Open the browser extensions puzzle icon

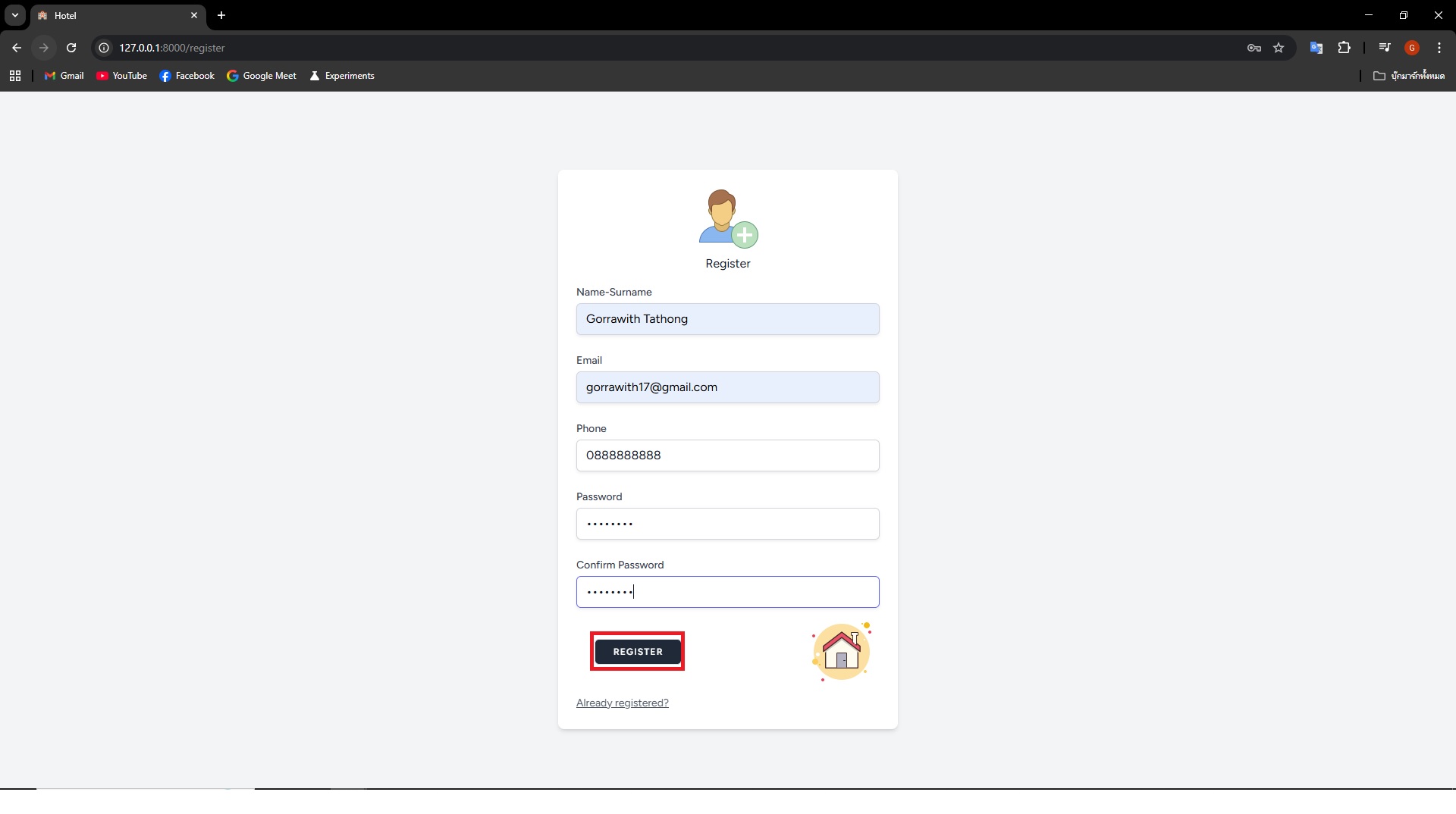coord(1344,48)
